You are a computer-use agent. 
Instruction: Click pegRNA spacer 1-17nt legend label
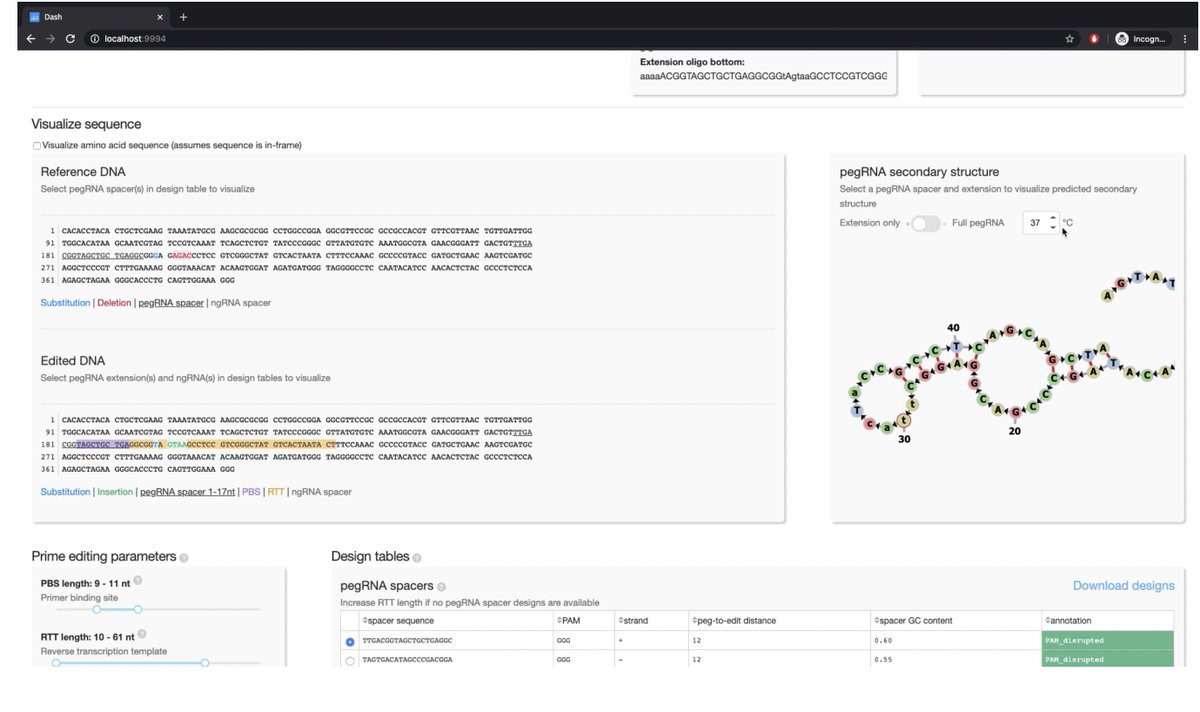(x=187, y=492)
